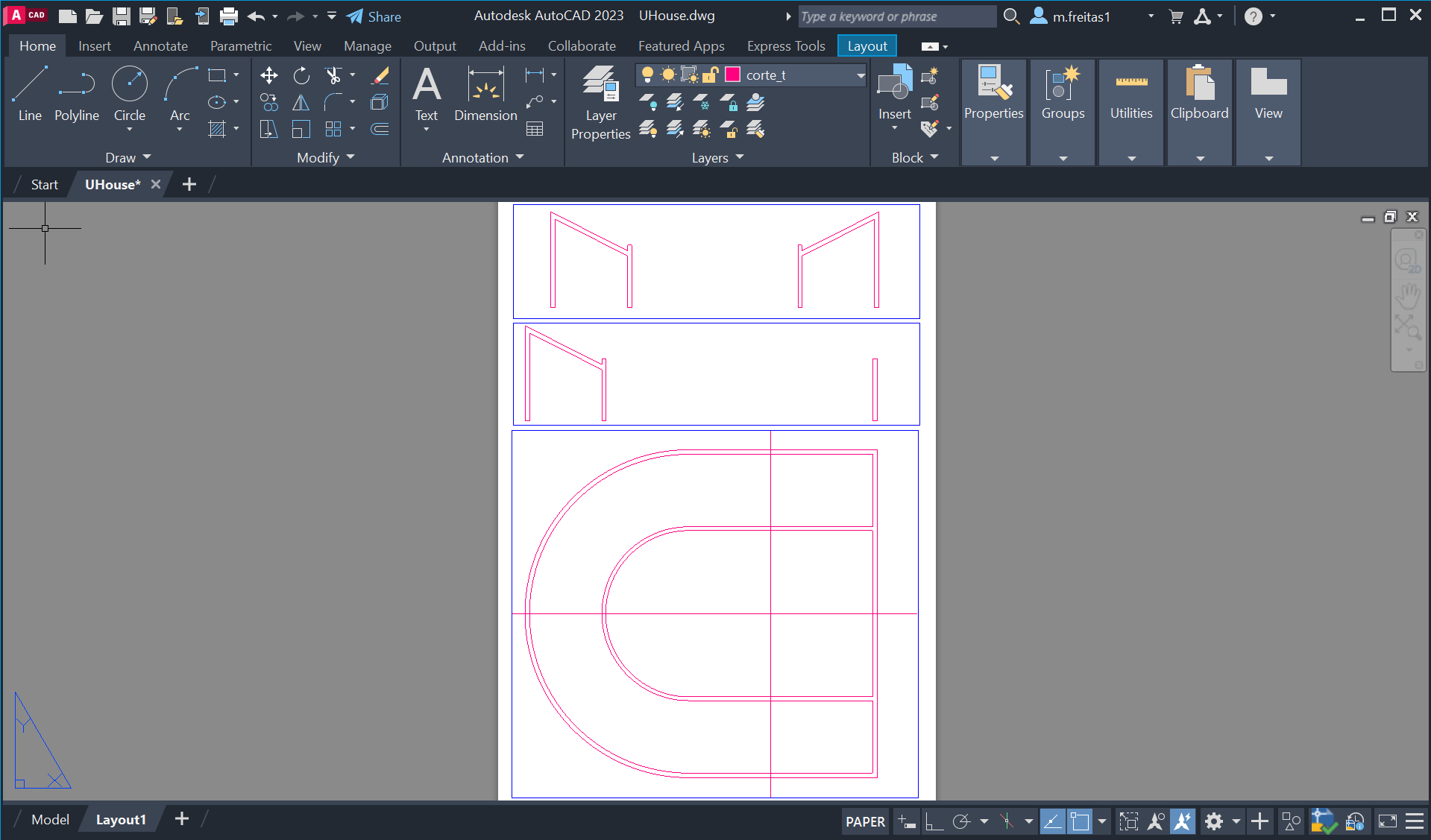Image resolution: width=1431 pixels, height=840 pixels.
Task: Click the Share button
Action: [374, 16]
